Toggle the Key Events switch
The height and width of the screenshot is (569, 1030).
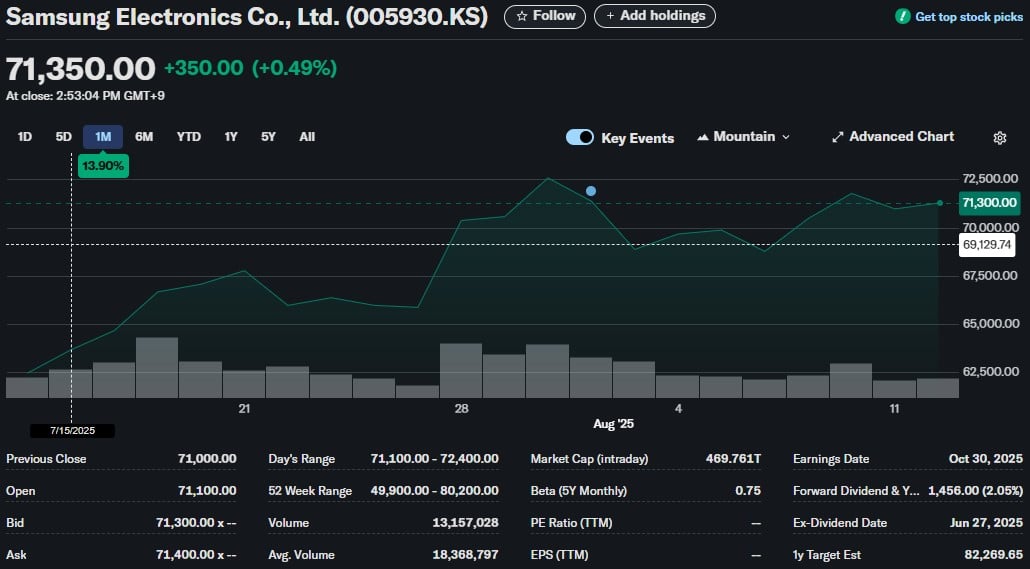click(579, 137)
